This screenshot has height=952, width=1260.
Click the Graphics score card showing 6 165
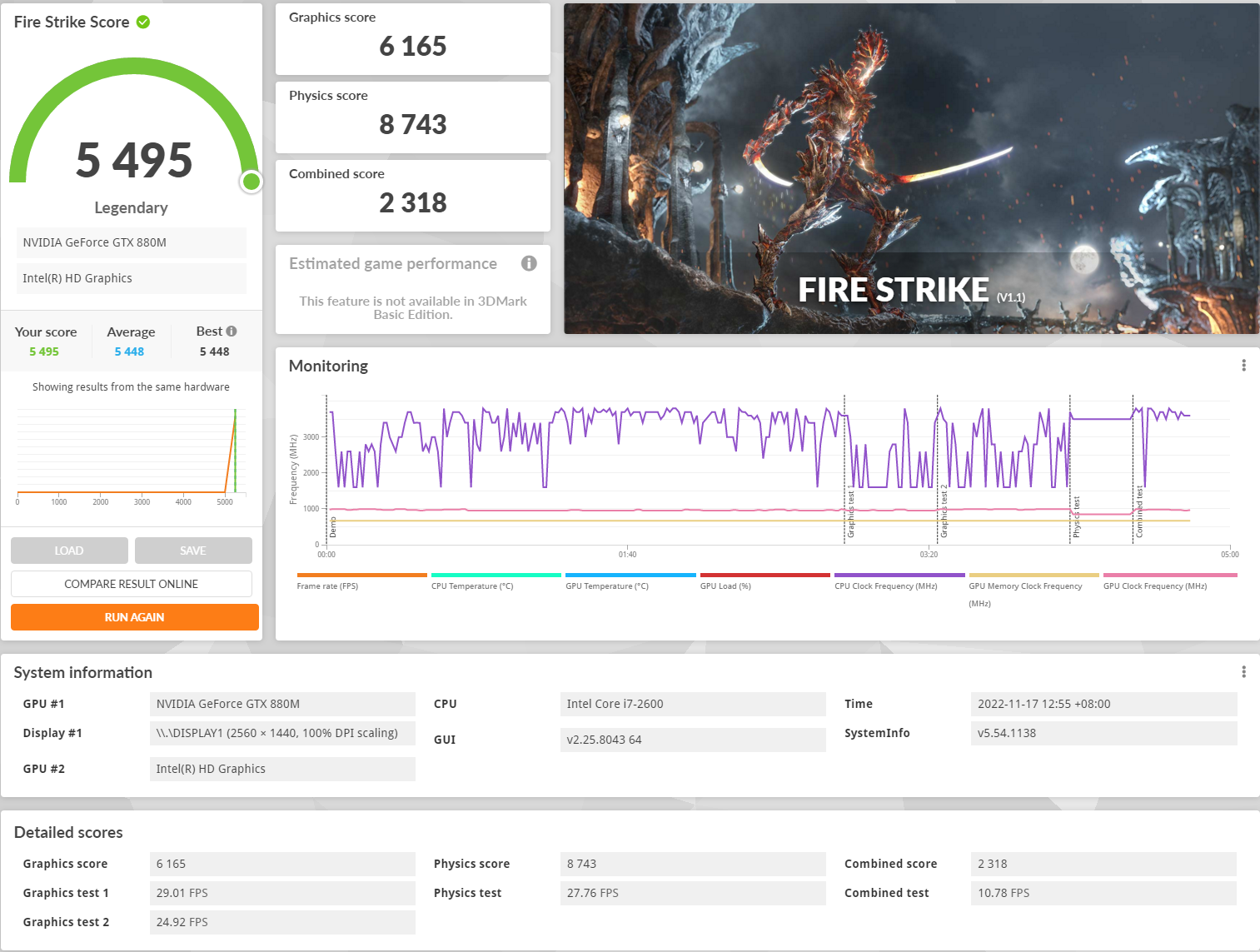[x=413, y=39]
